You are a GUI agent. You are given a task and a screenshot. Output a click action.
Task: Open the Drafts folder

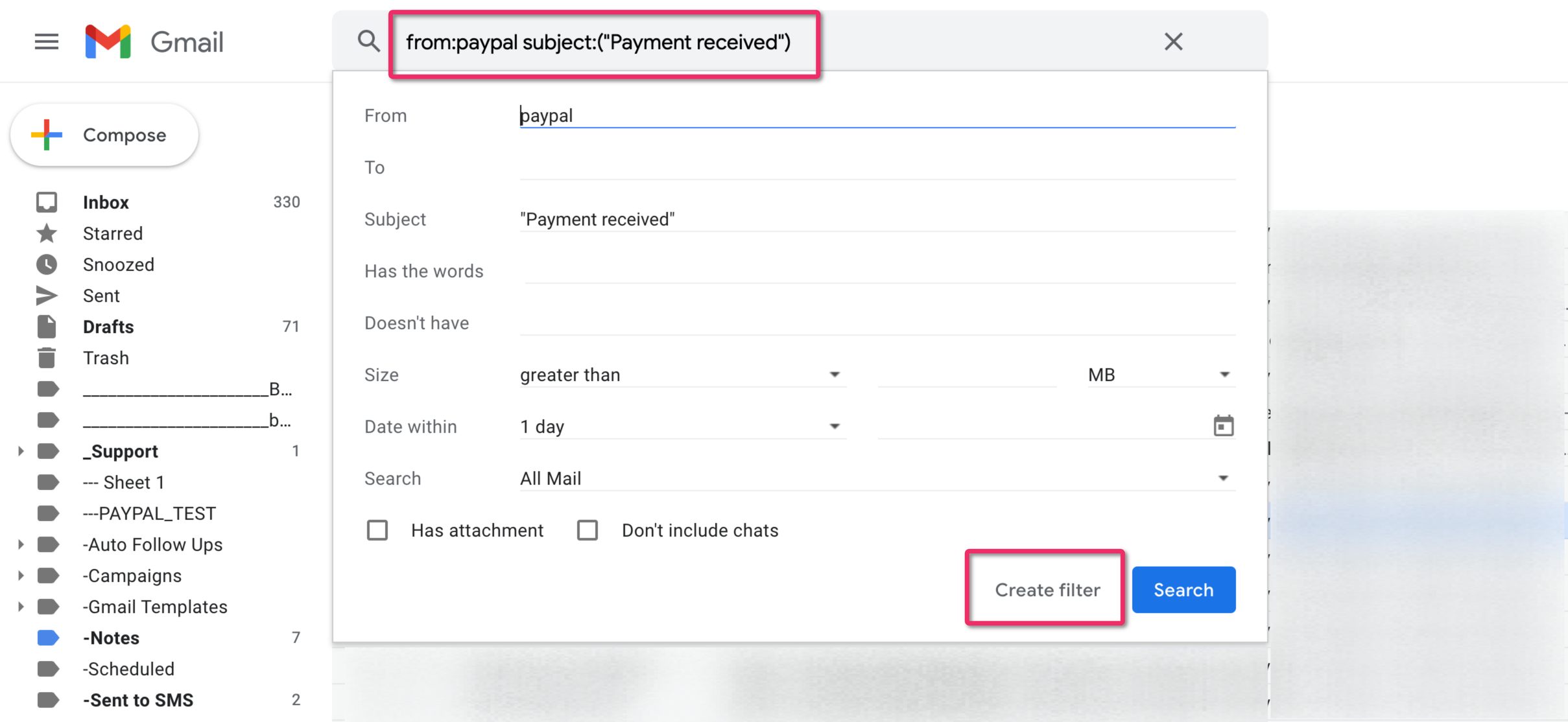(x=108, y=327)
